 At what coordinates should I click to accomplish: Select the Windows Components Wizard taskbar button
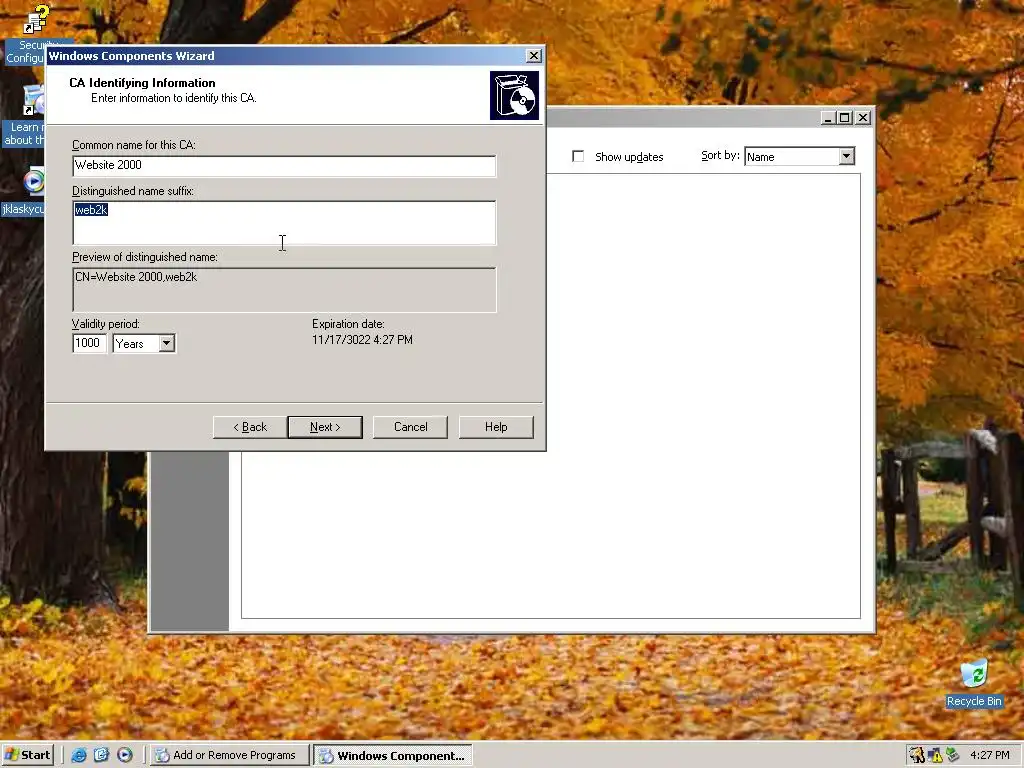(x=392, y=755)
